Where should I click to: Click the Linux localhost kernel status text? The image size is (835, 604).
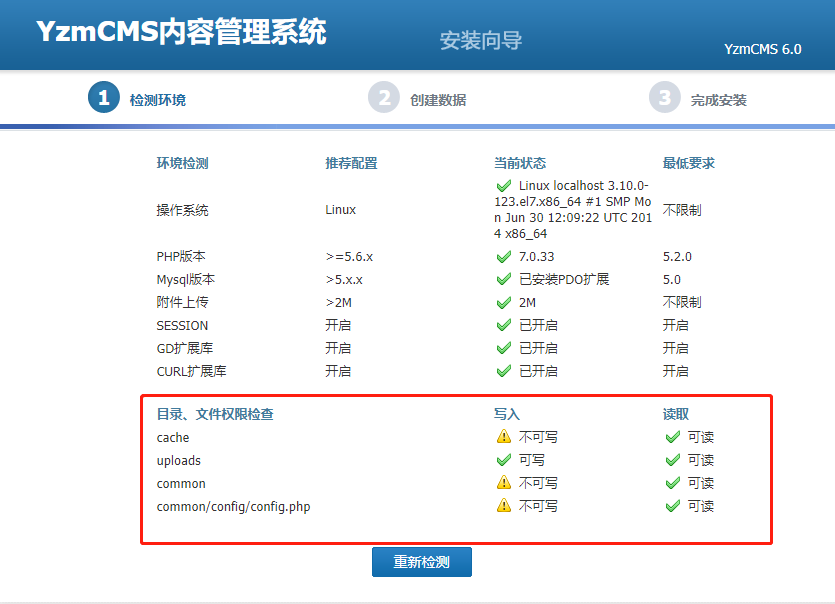point(573,210)
